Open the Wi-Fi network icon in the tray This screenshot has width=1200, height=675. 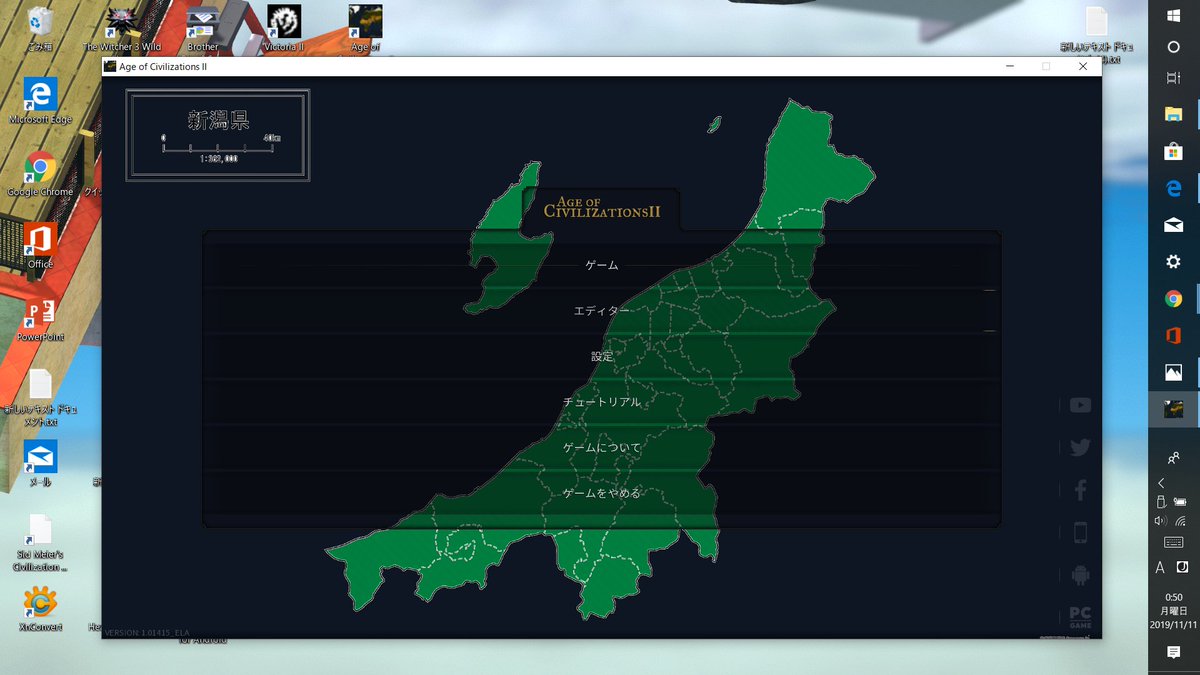[1181, 520]
